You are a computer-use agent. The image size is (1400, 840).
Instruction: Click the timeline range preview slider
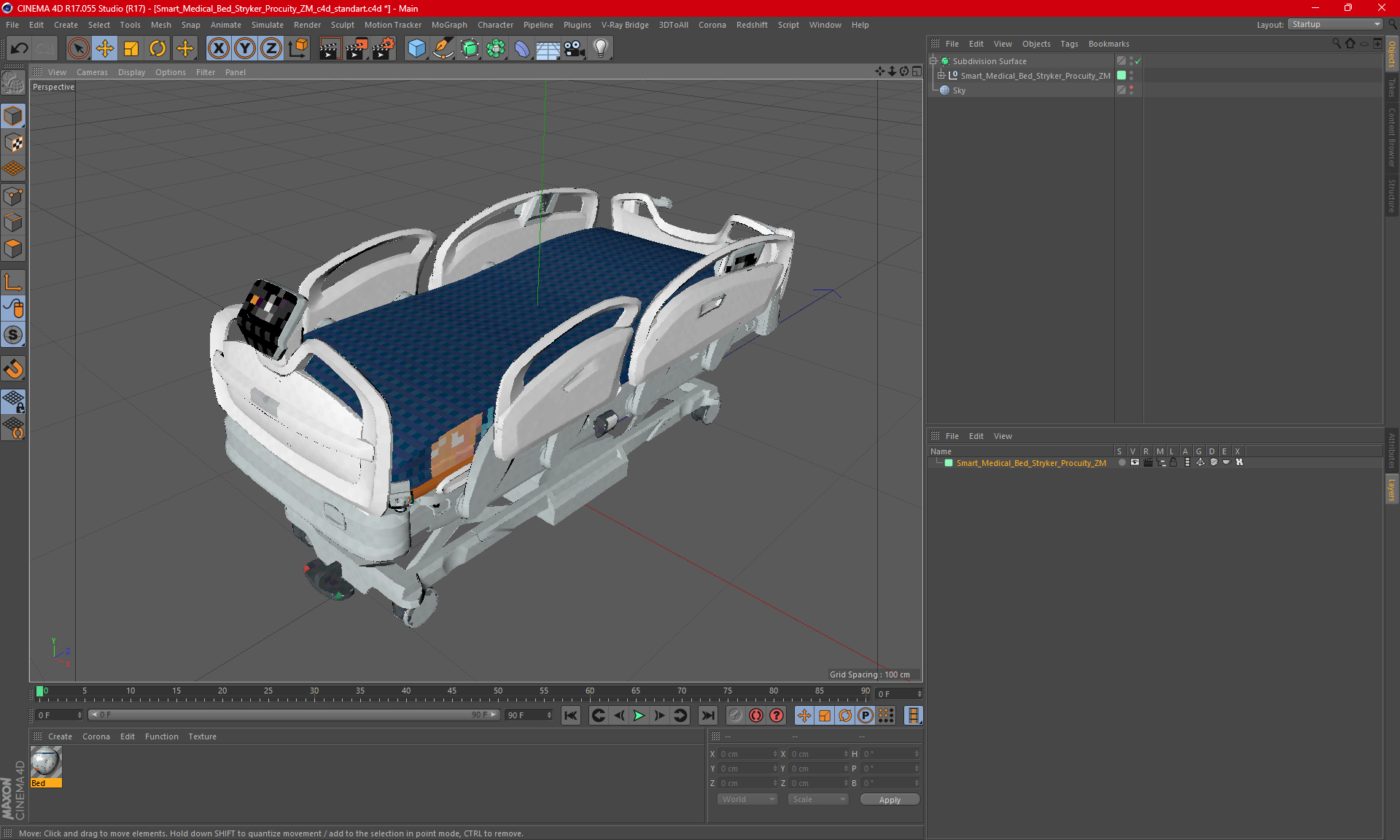293,715
